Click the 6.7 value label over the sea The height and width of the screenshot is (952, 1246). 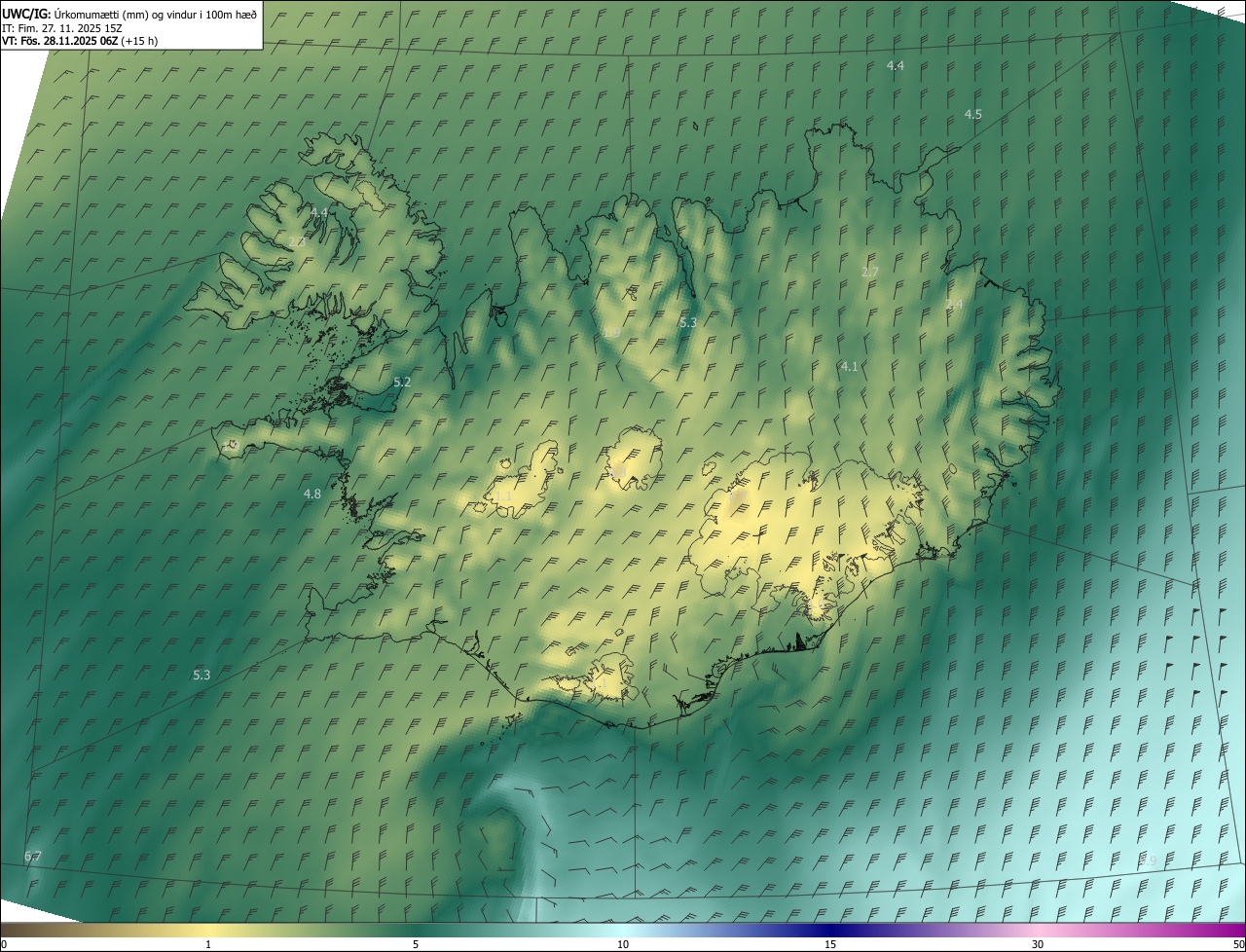(32, 857)
